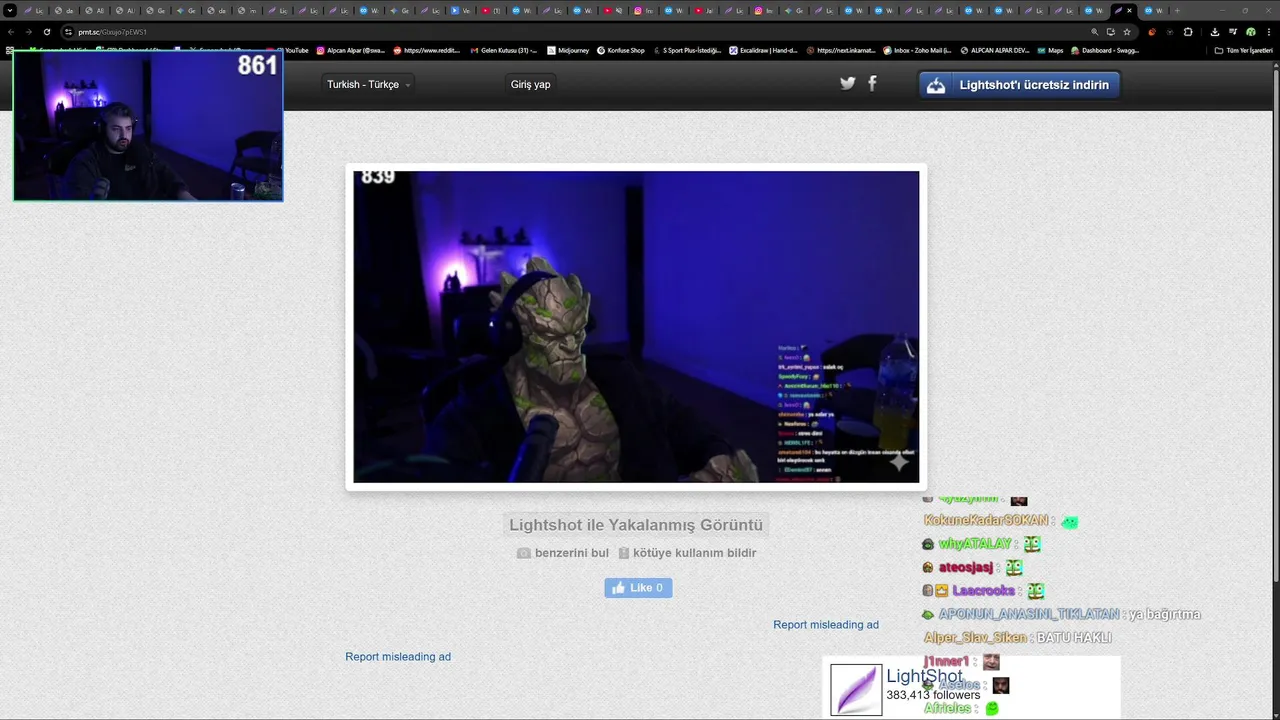Open the Inbox - Zoho Mail bookmark

(917, 50)
